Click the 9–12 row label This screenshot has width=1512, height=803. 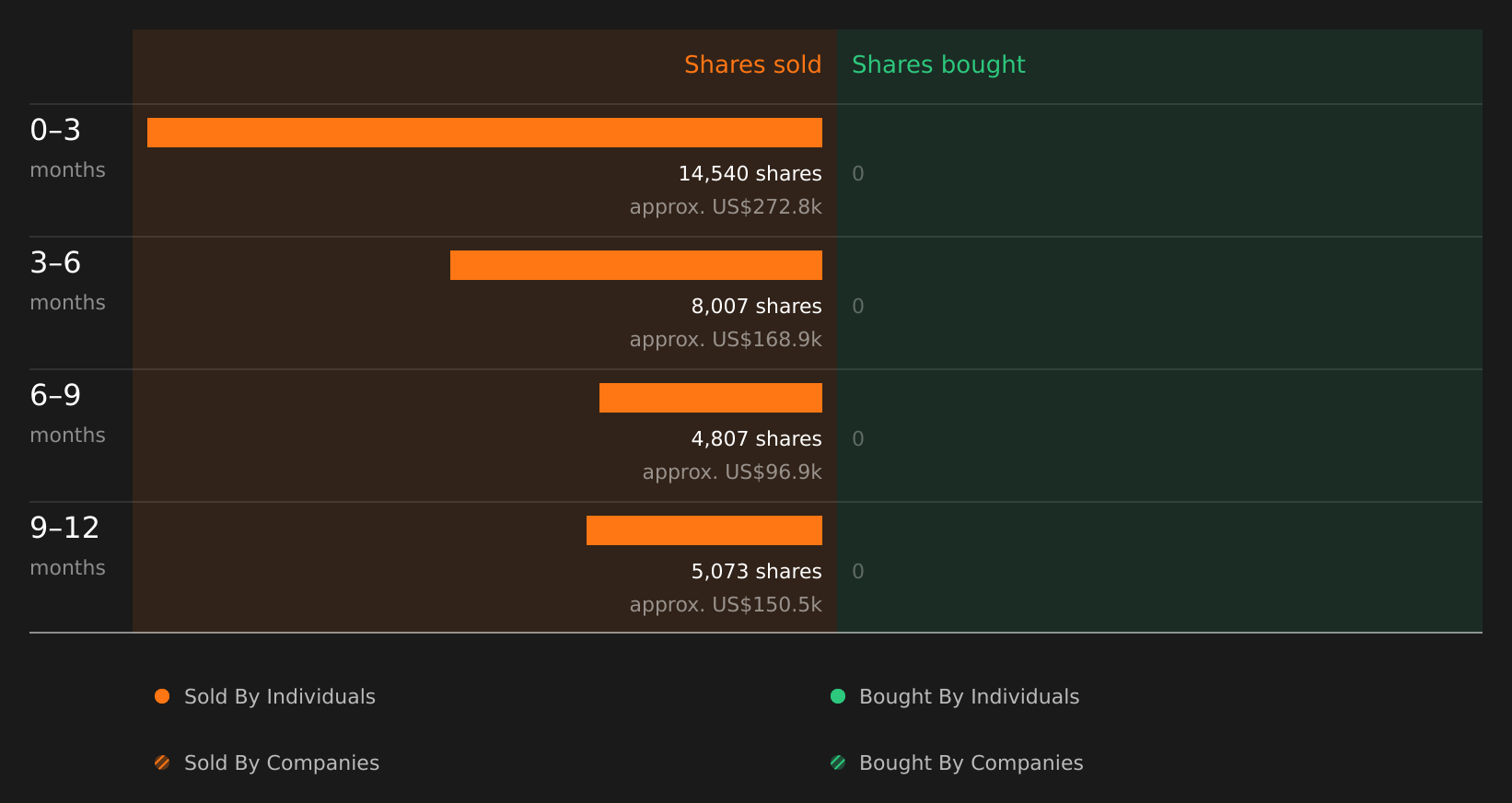click(x=64, y=529)
